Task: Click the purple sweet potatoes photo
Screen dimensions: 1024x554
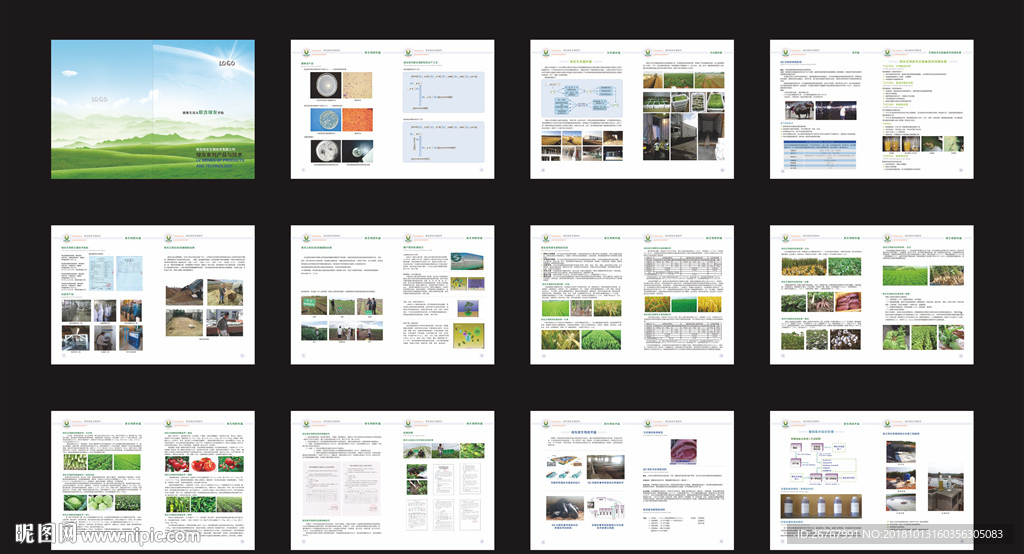Action: click(x=848, y=302)
